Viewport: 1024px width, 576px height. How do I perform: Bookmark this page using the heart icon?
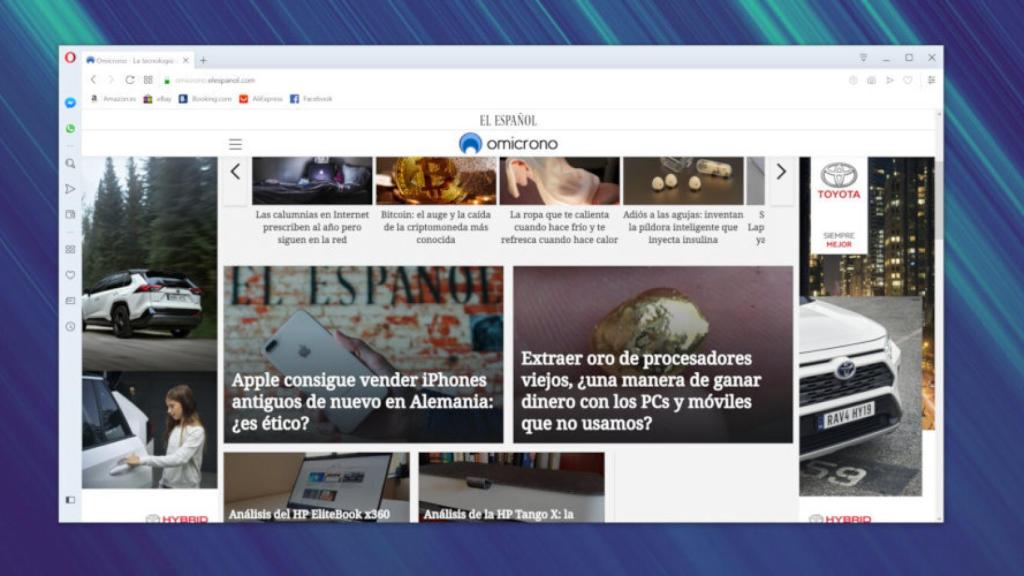(x=908, y=80)
